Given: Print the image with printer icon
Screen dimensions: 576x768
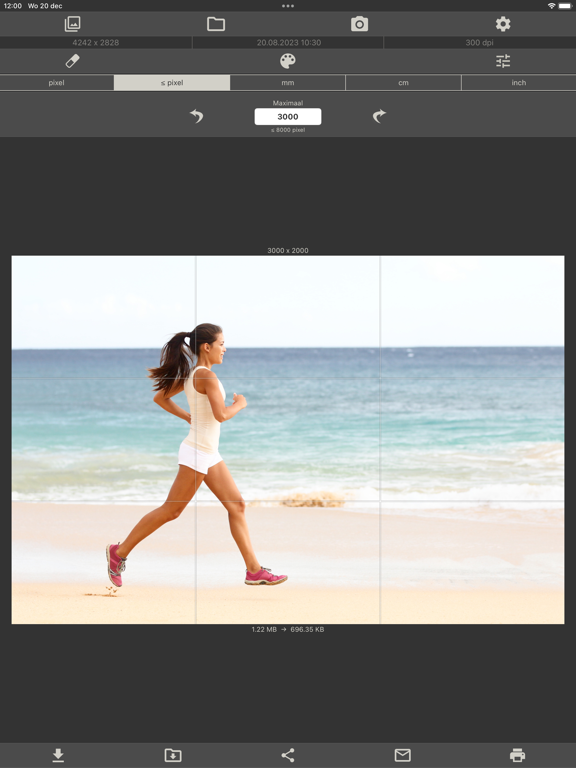Looking at the screenshot, I should (x=518, y=755).
